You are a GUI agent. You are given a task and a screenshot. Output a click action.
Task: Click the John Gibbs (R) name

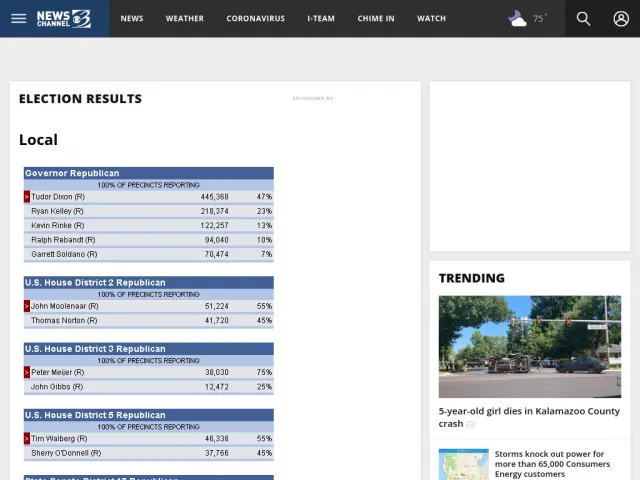click(57, 387)
